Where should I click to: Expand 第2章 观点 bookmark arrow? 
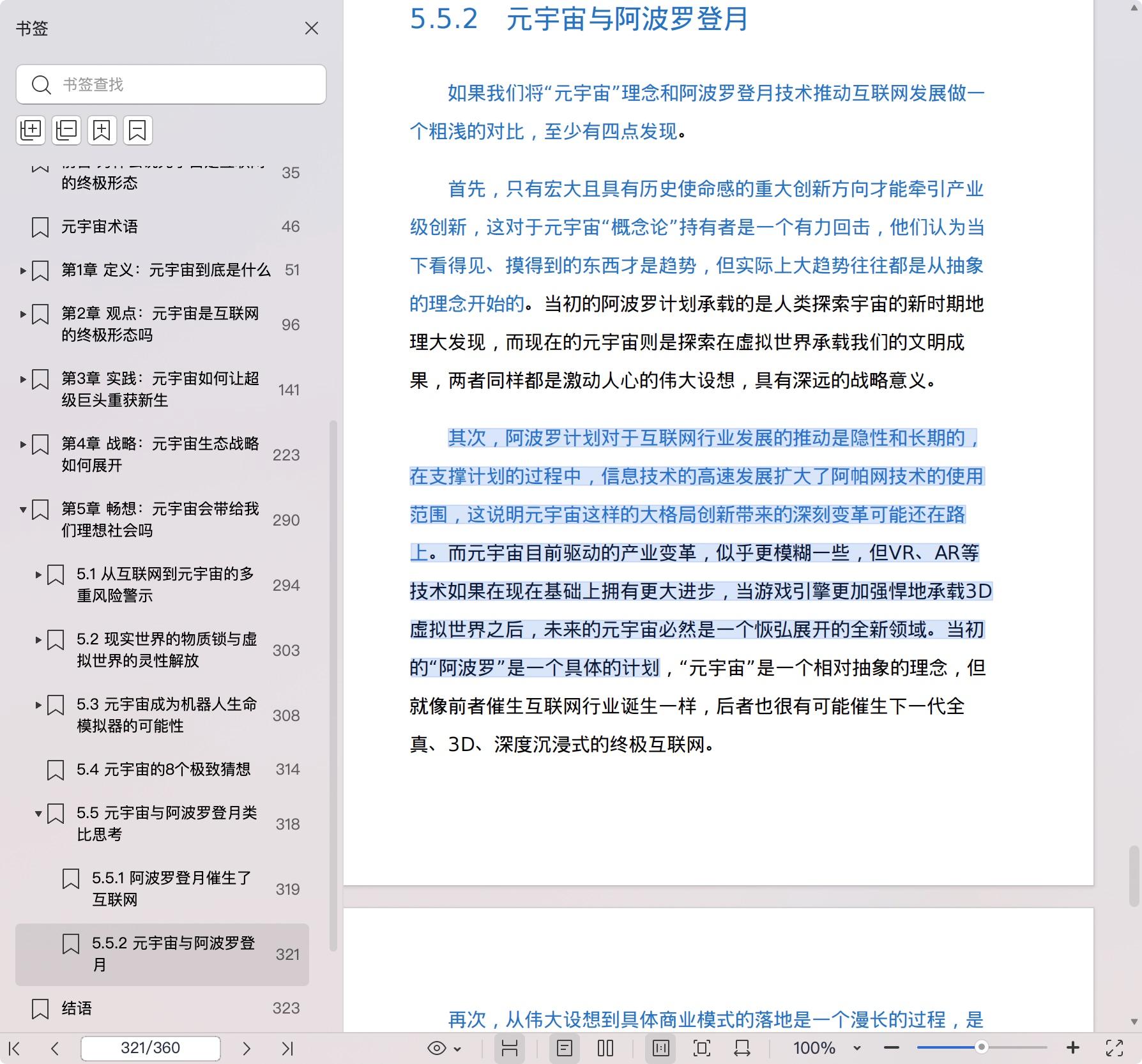click(22, 314)
